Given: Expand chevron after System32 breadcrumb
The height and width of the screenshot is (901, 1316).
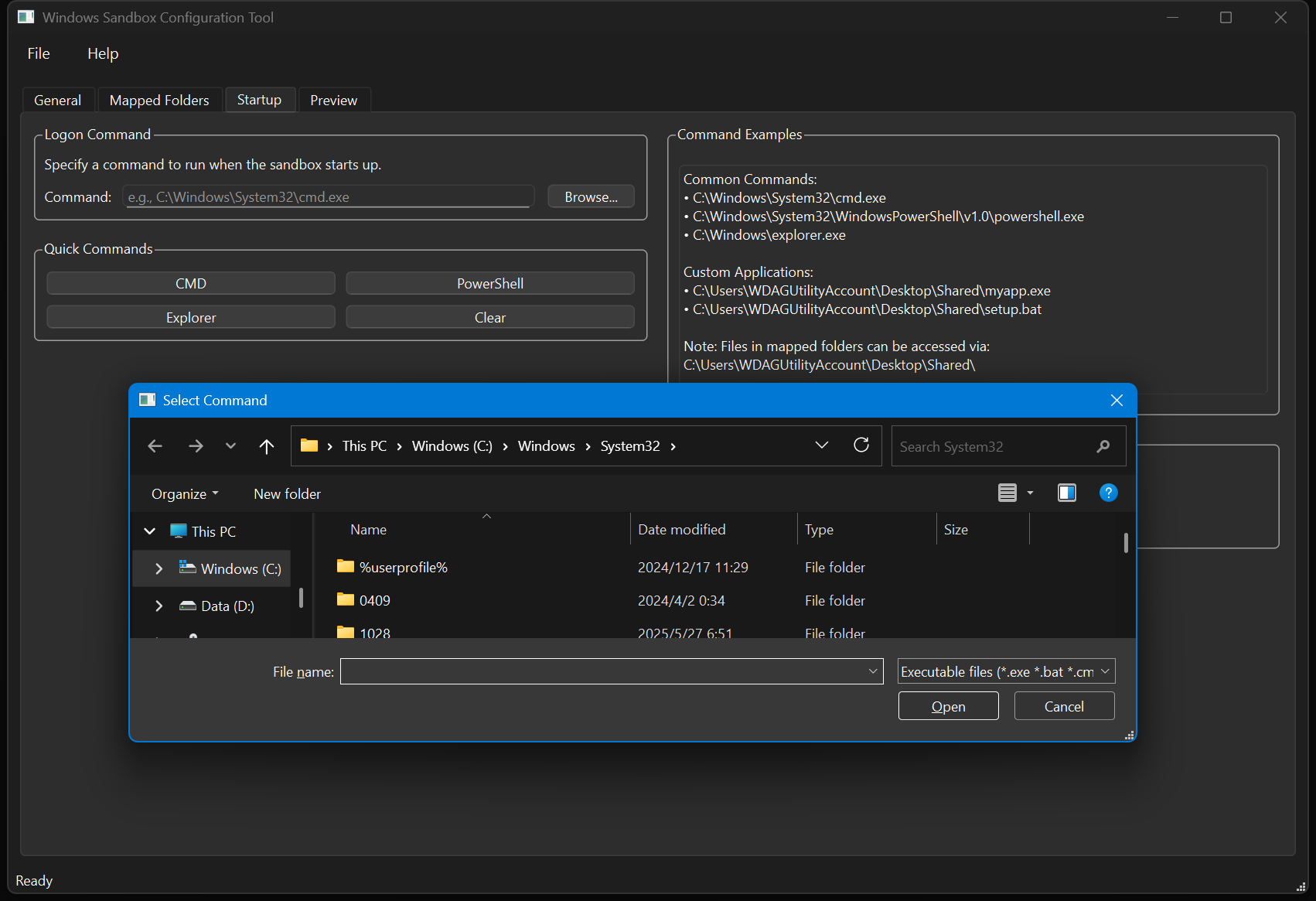Looking at the screenshot, I should point(673,446).
